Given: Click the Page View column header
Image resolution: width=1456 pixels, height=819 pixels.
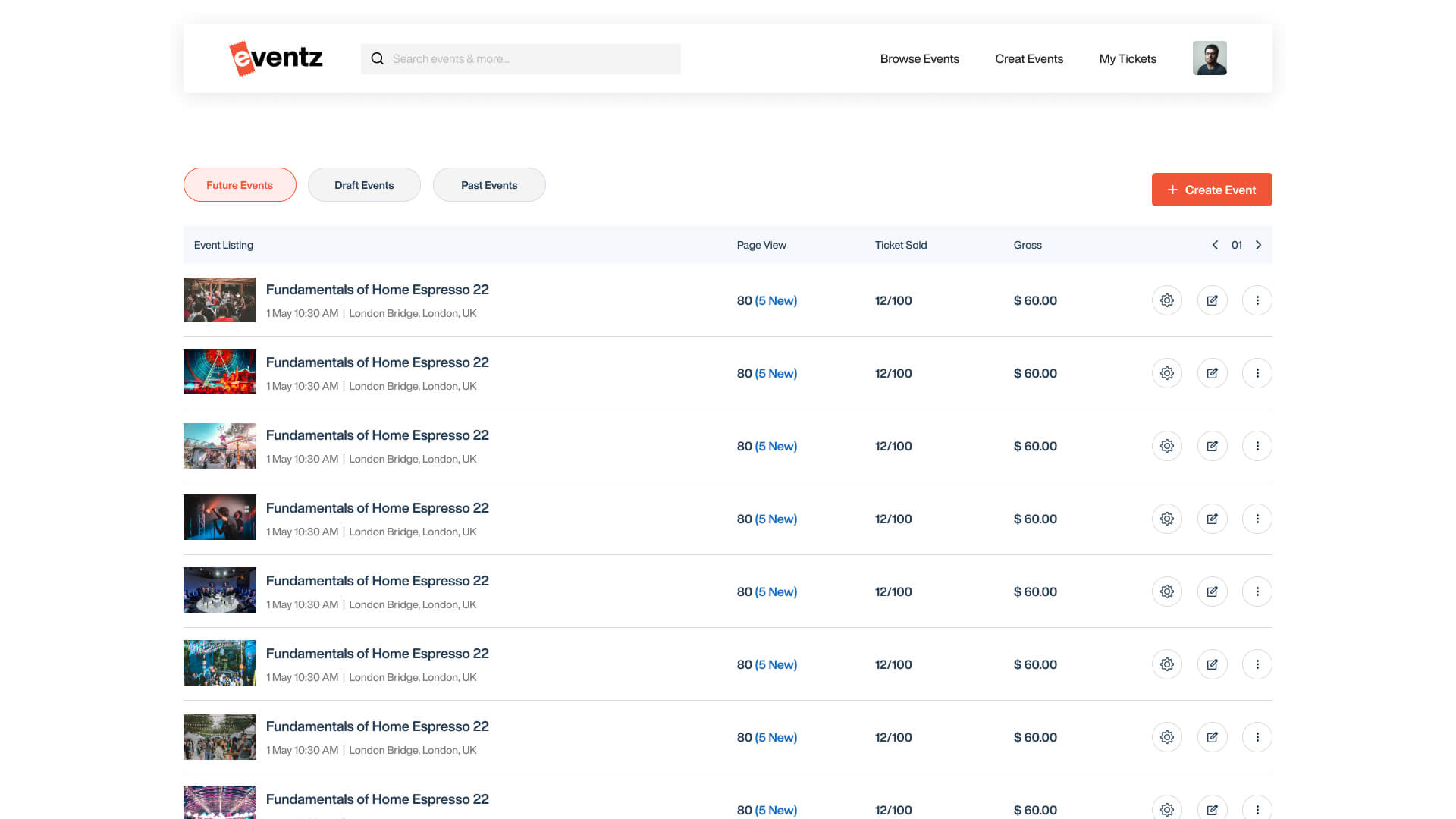Looking at the screenshot, I should click(761, 245).
